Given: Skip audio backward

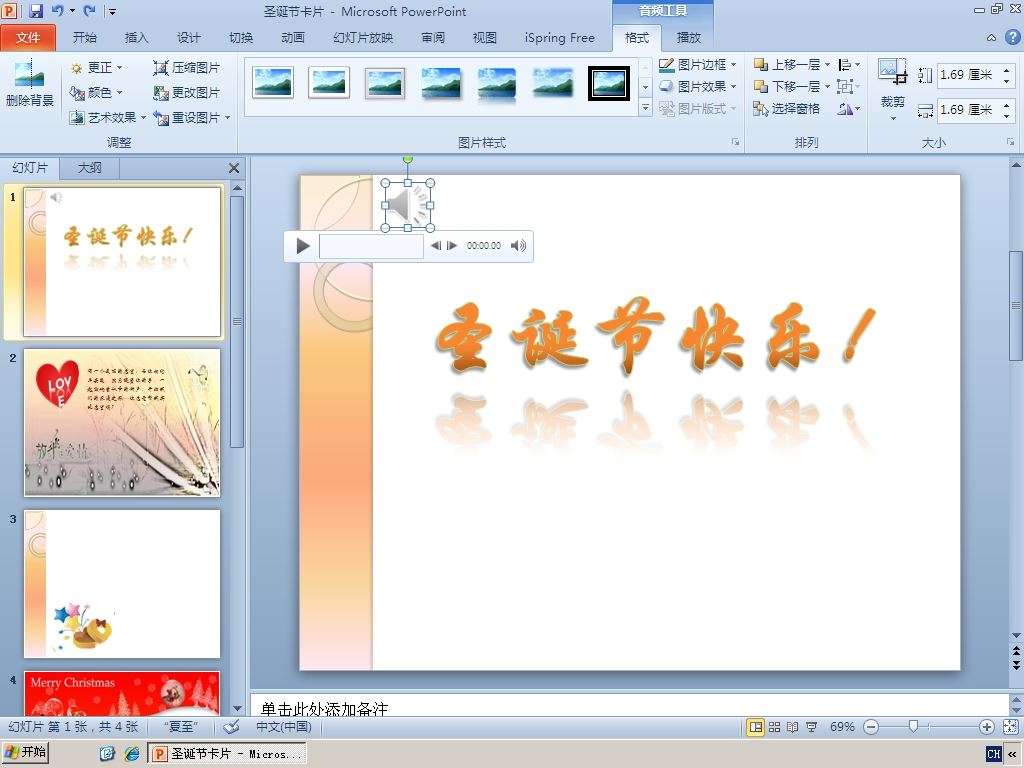Looking at the screenshot, I should [x=436, y=246].
